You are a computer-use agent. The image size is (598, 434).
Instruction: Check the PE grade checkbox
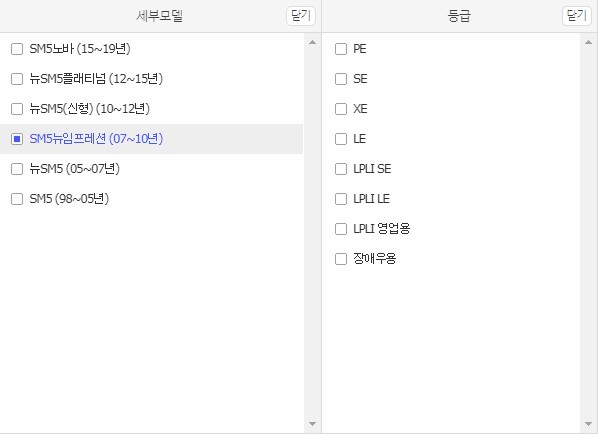click(x=341, y=49)
